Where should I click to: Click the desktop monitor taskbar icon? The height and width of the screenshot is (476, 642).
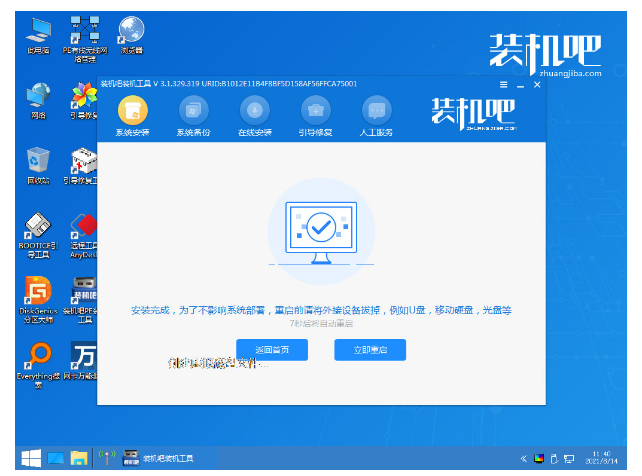56,458
